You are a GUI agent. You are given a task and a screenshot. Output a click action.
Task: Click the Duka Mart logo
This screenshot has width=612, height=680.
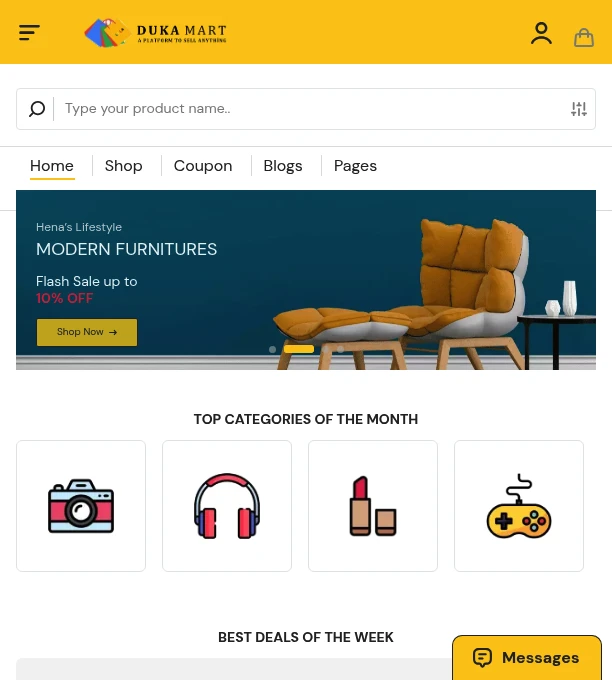(x=155, y=33)
